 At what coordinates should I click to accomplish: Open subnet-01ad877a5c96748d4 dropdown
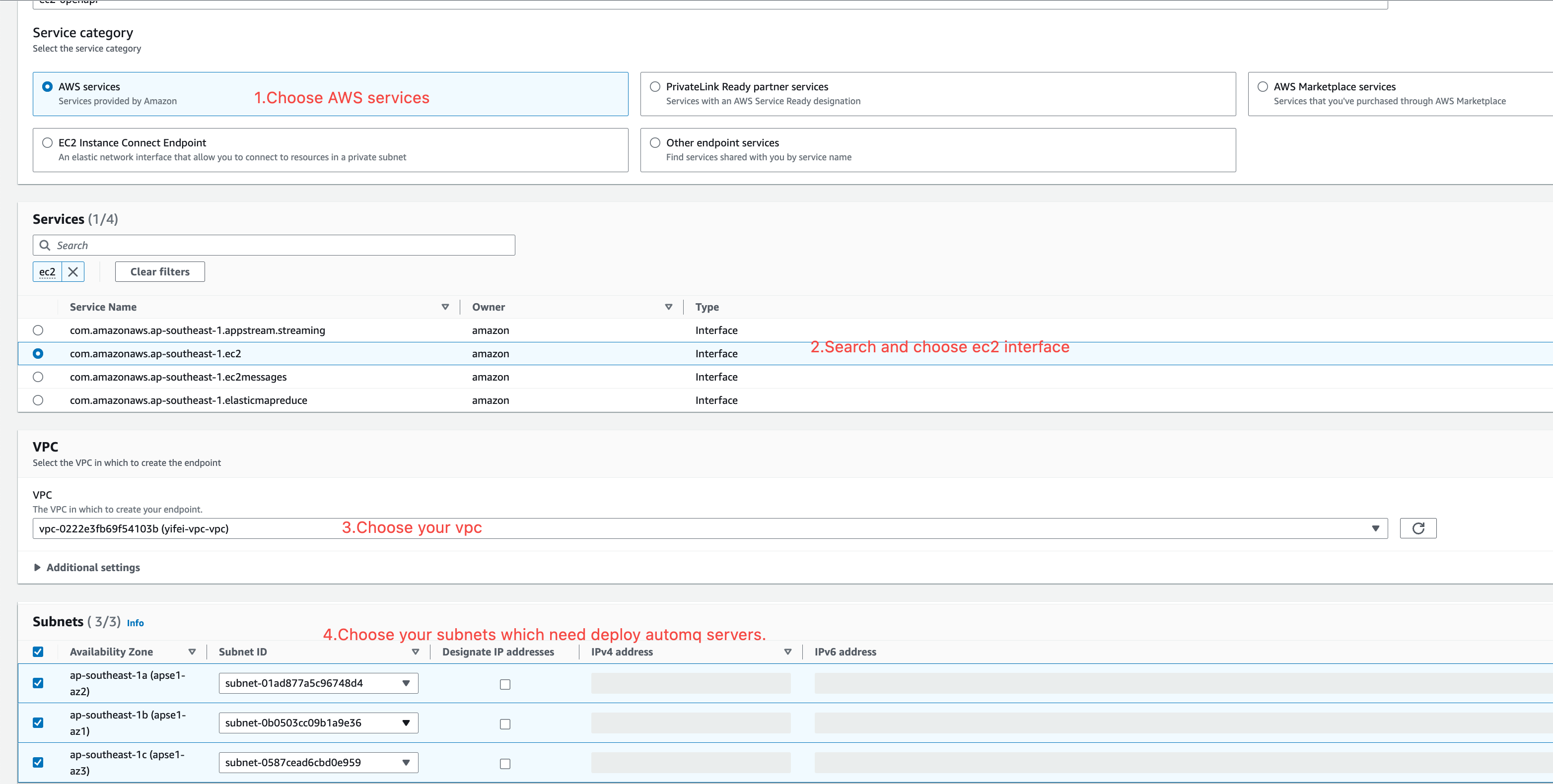pyautogui.click(x=318, y=683)
